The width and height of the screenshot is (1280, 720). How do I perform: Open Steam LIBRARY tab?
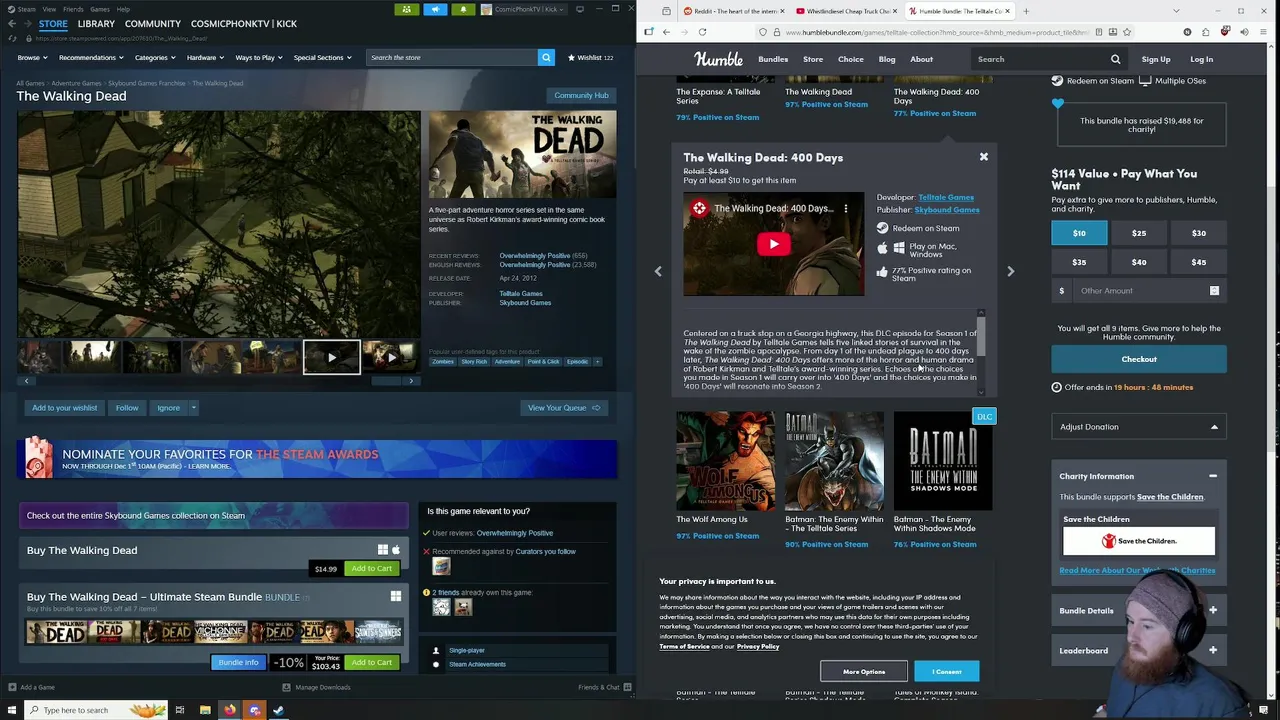pyautogui.click(x=96, y=24)
